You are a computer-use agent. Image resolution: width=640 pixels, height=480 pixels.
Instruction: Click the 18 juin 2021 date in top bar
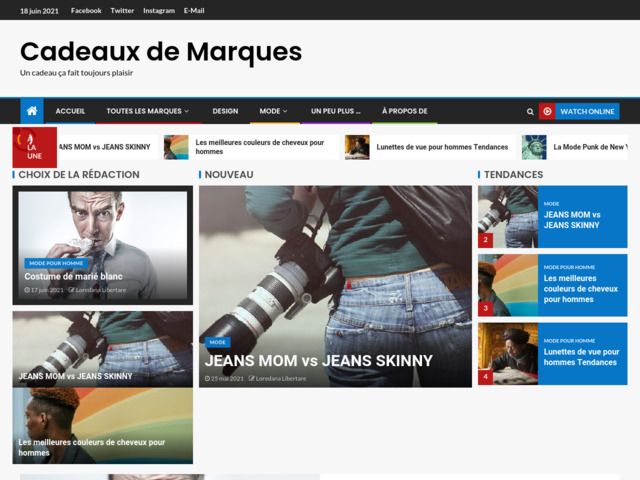click(x=39, y=11)
